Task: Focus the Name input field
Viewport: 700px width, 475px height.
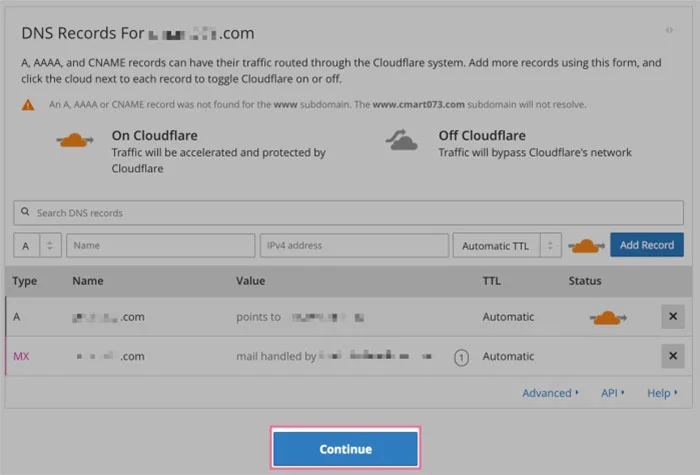Action: 160,245
